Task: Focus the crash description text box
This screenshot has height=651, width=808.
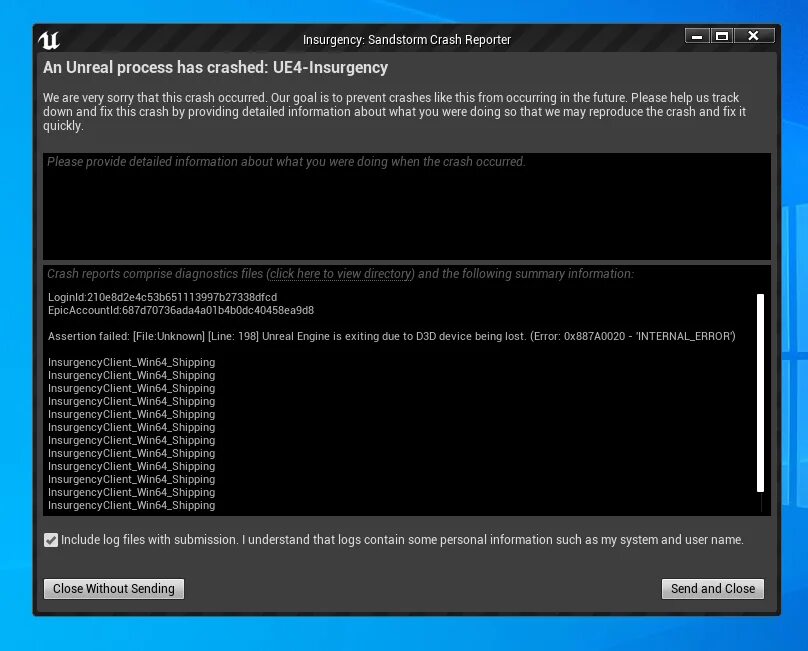Action: [x=407, y=206]
